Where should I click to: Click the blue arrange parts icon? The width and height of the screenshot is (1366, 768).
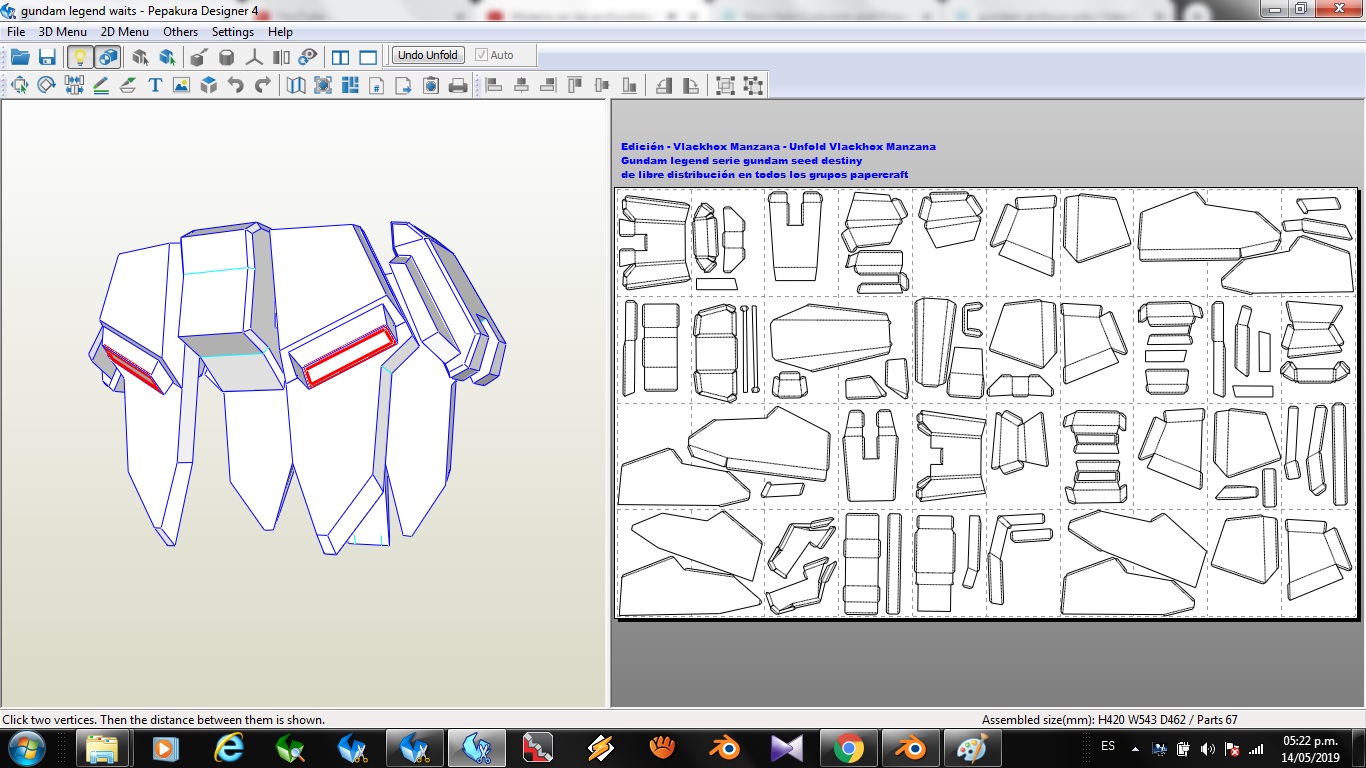[350, 85]
